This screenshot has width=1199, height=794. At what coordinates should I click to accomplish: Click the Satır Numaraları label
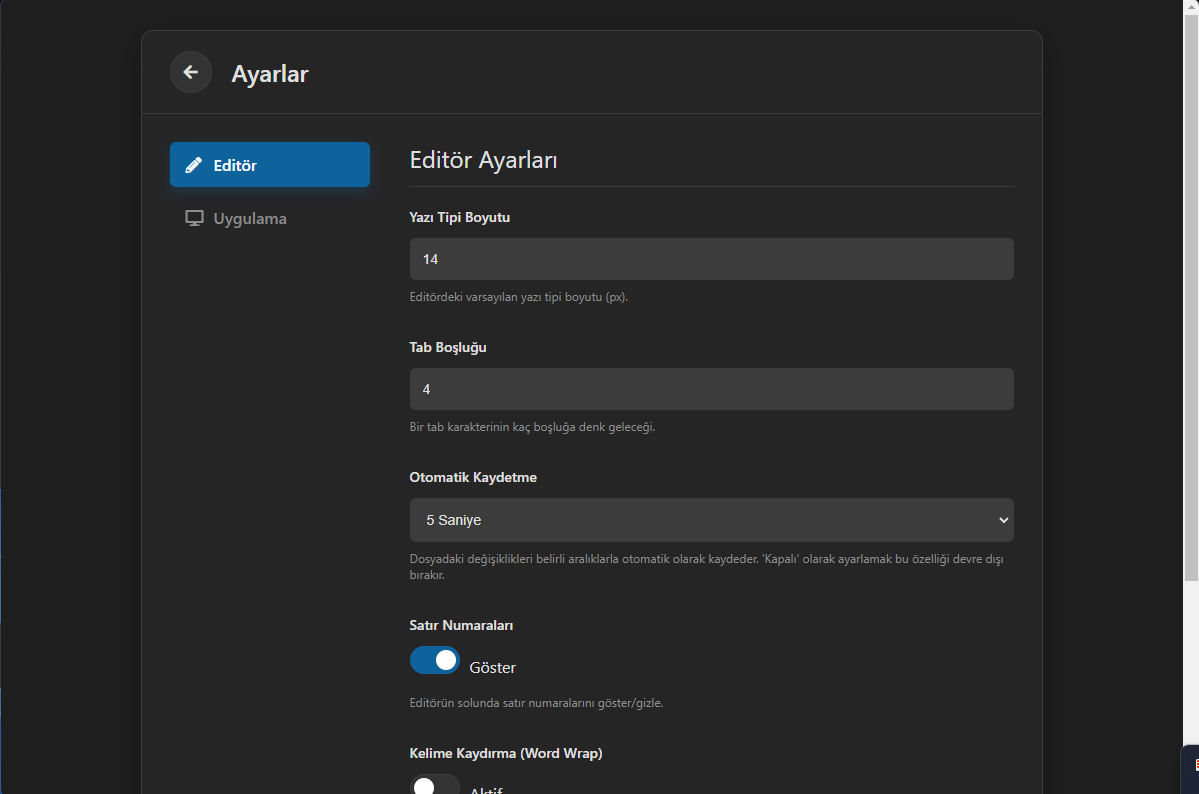(x=461, y=625)
